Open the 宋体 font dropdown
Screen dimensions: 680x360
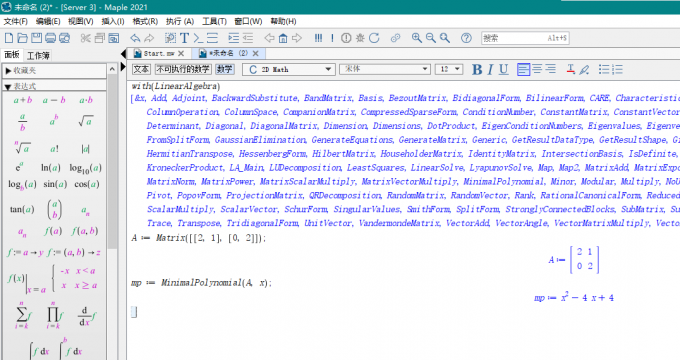(385, 69)
